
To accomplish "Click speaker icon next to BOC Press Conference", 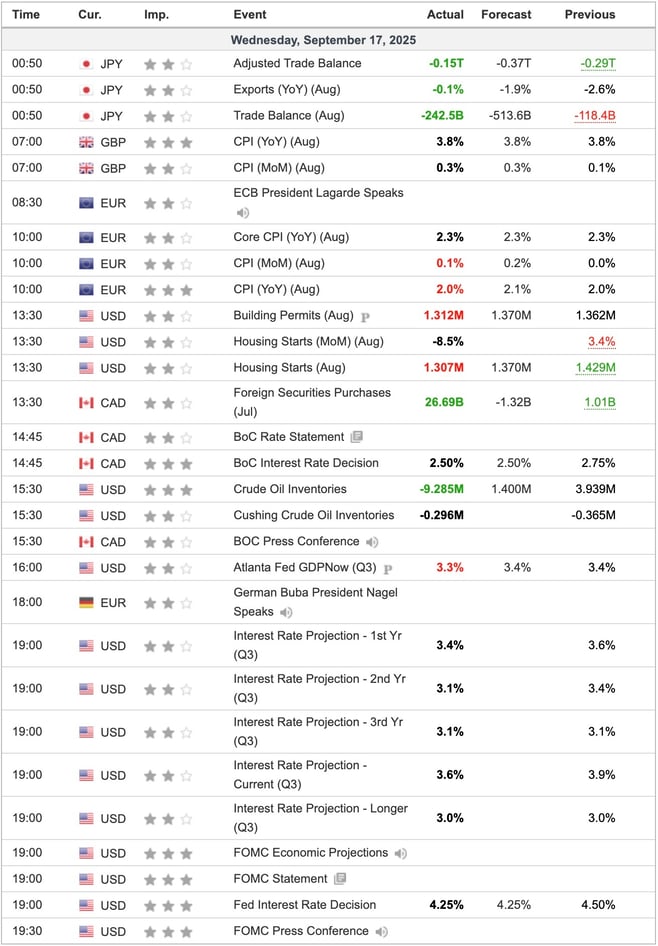I will pos(372,542).
